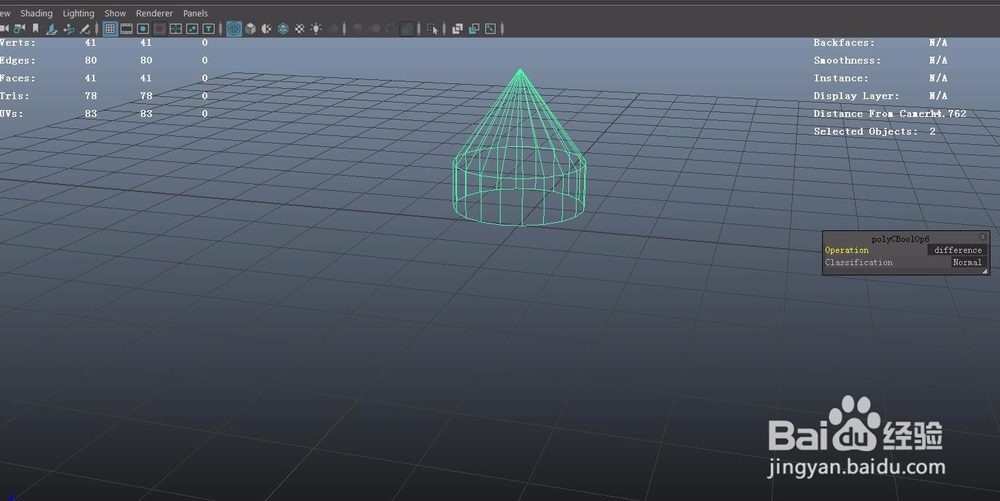1000x501 pixels.
Task: Click the UVs: HUD label
Action: [11, 113]
